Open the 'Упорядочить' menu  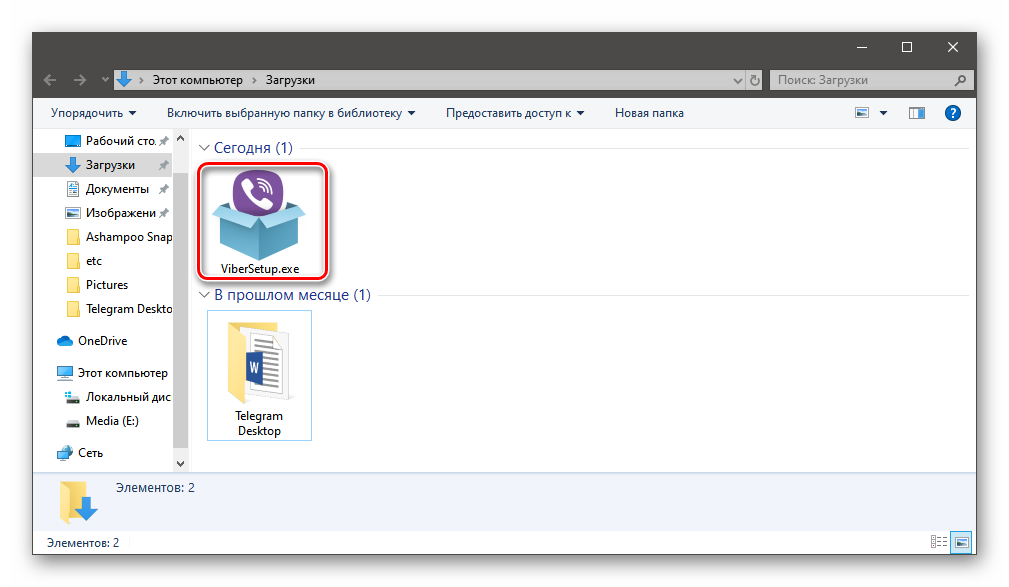point(93,113)
